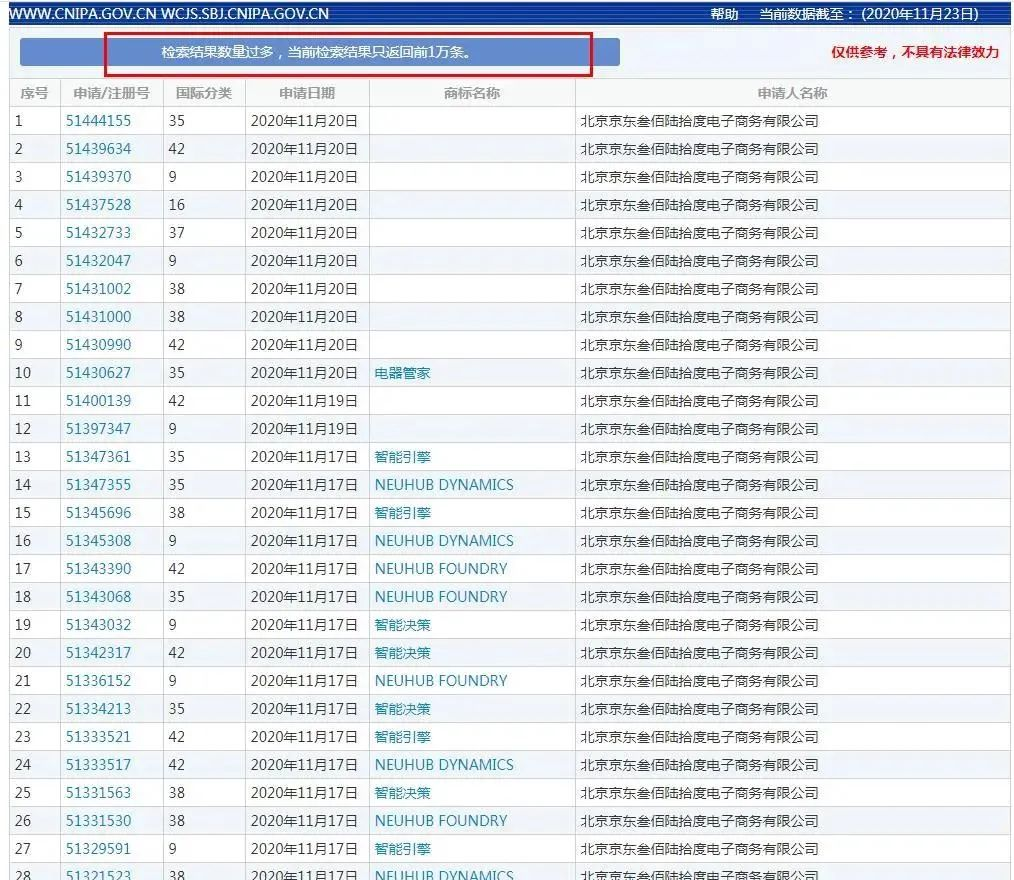Open NEUHUB DYNAMICS trademark in row 14

[444, 485]
